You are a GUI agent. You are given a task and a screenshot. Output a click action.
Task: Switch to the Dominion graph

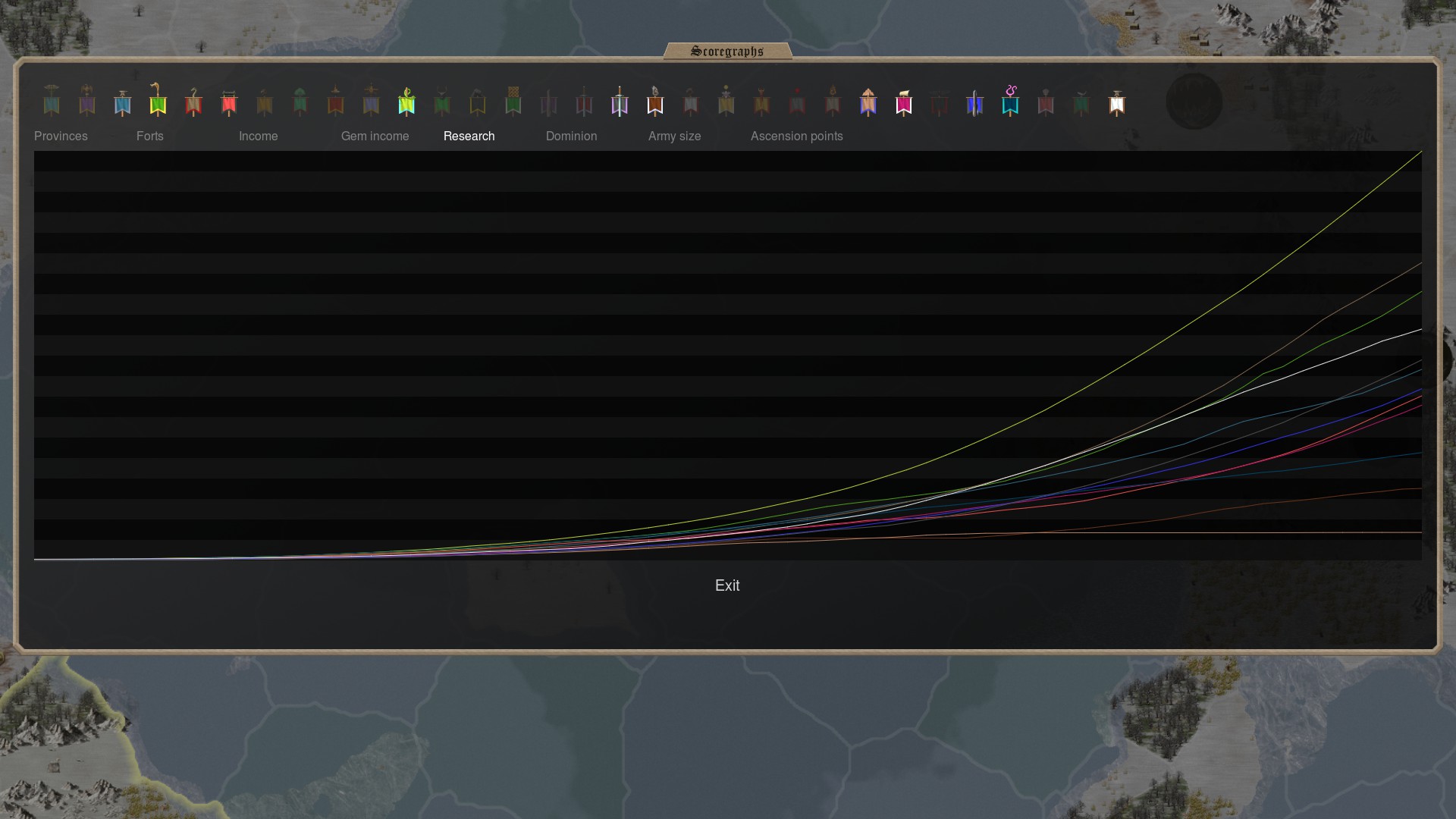point(572,136)
